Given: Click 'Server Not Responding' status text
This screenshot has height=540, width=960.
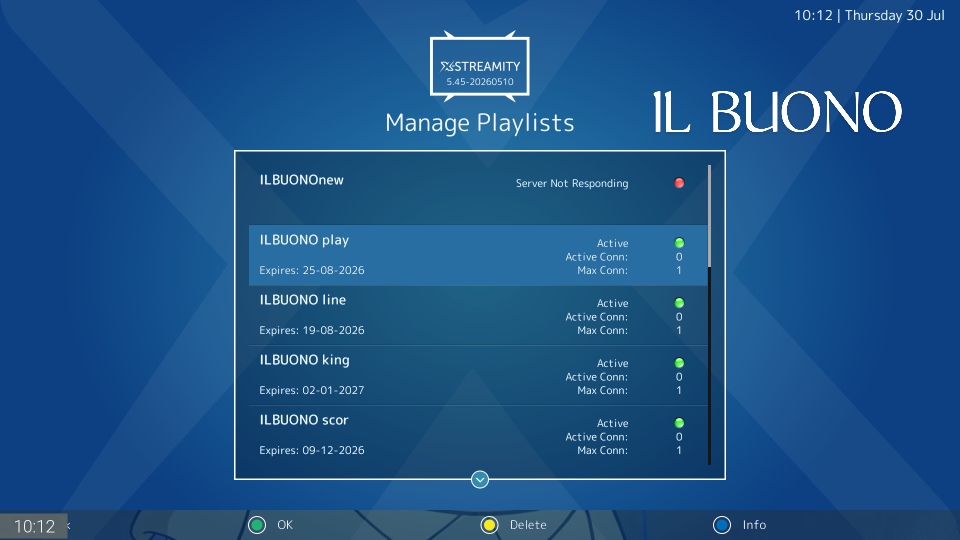Looking at the screenshot, I should (572, 183).
